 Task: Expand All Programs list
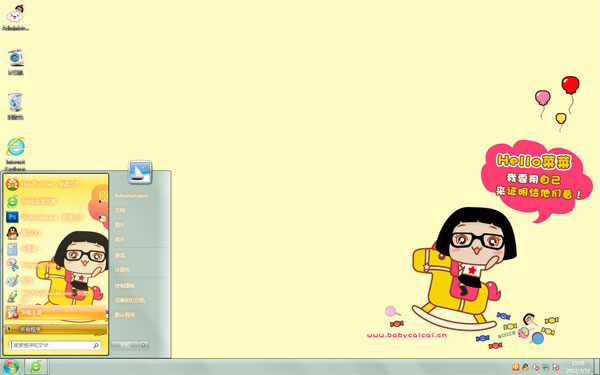56,329
